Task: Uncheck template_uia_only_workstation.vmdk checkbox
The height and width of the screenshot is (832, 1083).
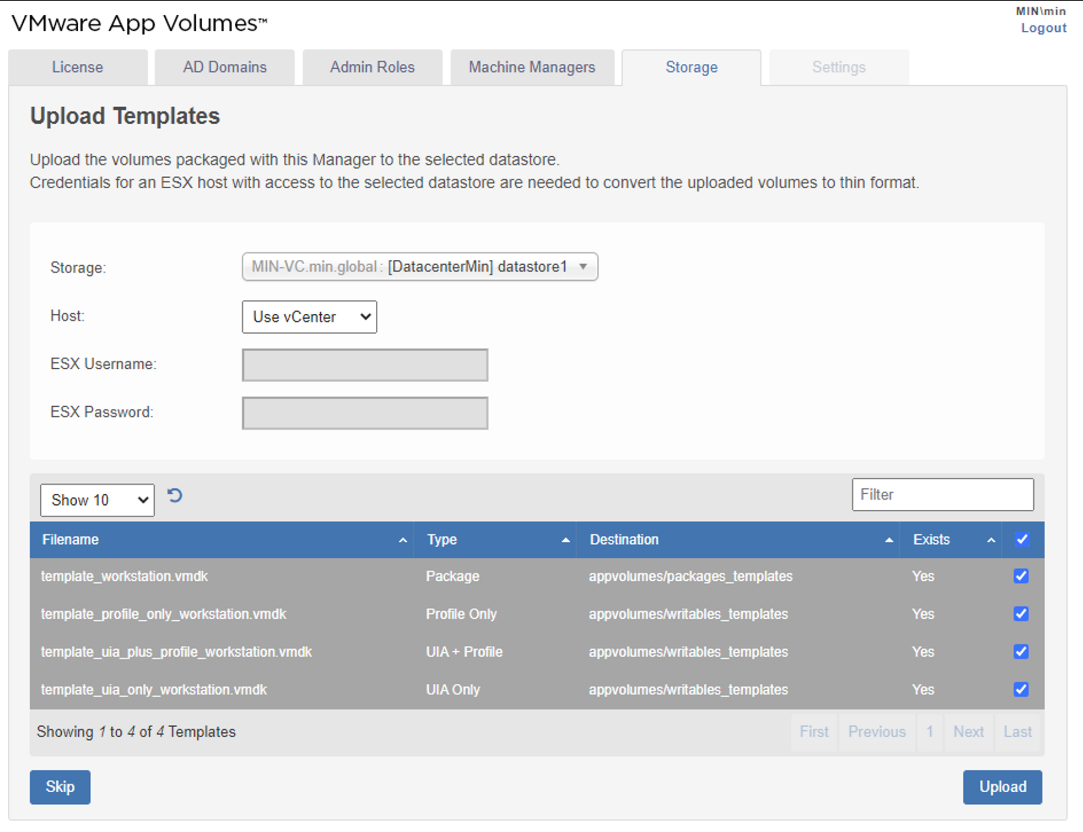Action: tap(1021, 689)
